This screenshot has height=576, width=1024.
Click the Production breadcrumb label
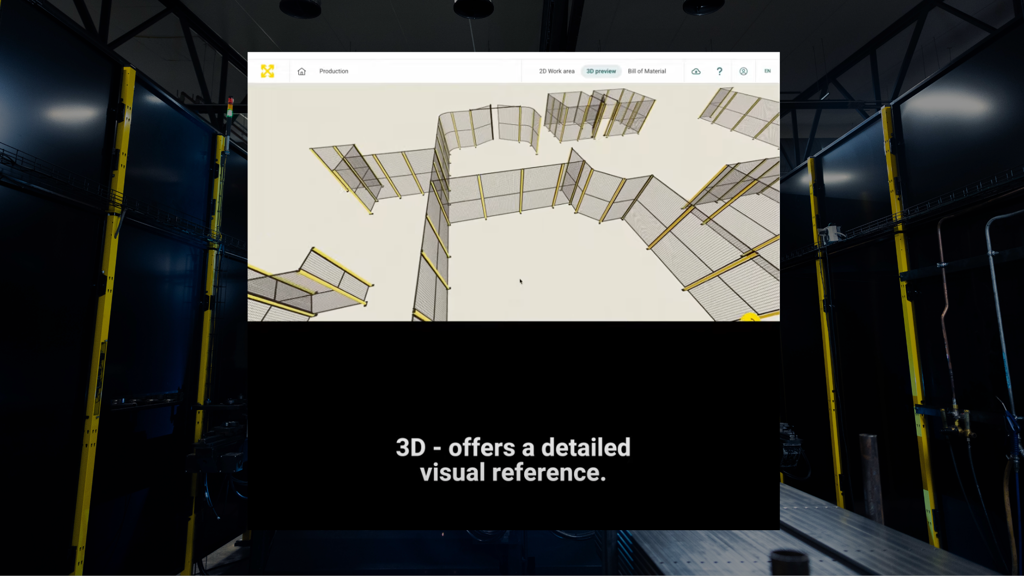pos(334,72)
